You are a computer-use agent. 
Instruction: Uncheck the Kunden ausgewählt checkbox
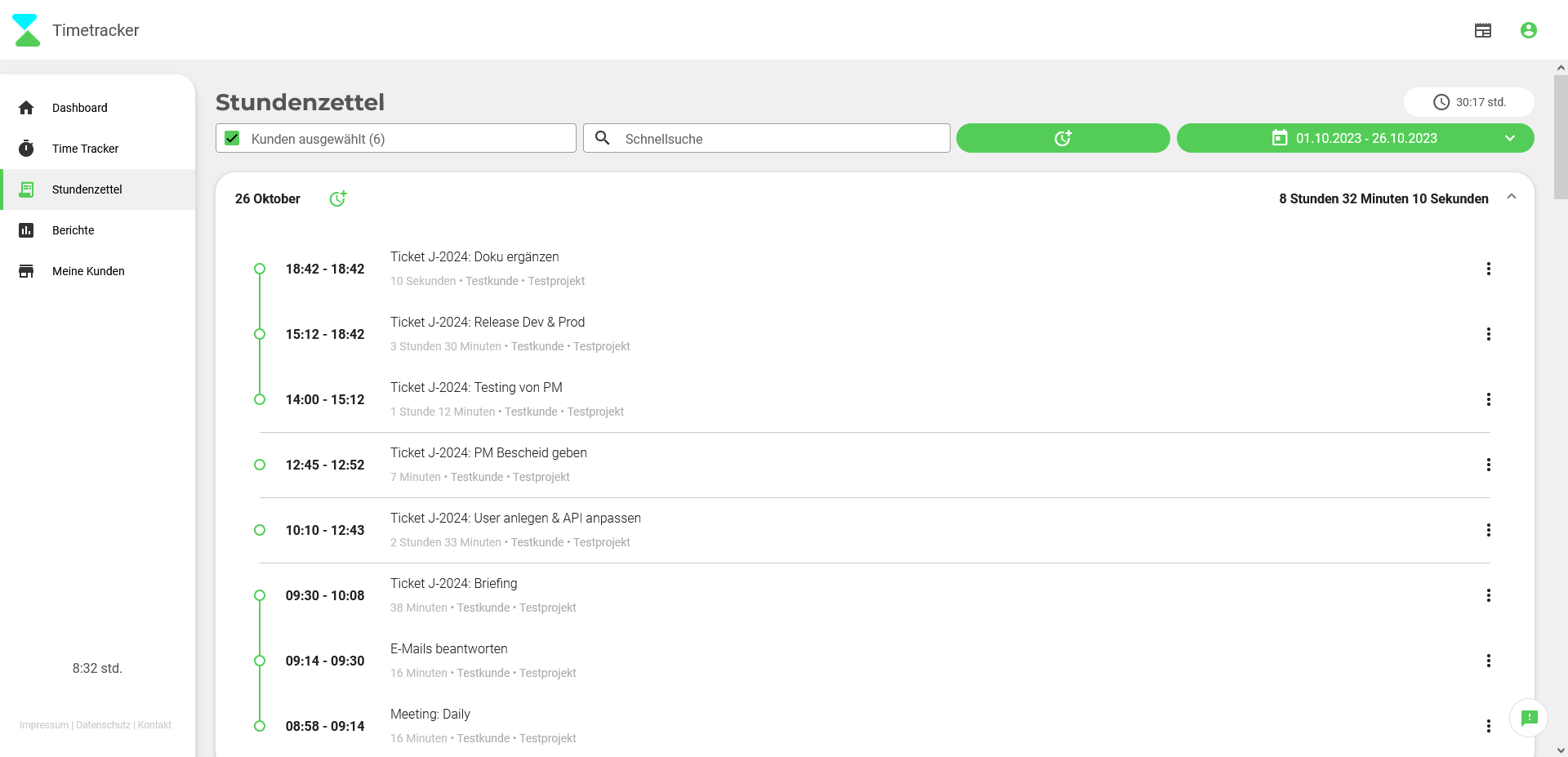(232, 138)
